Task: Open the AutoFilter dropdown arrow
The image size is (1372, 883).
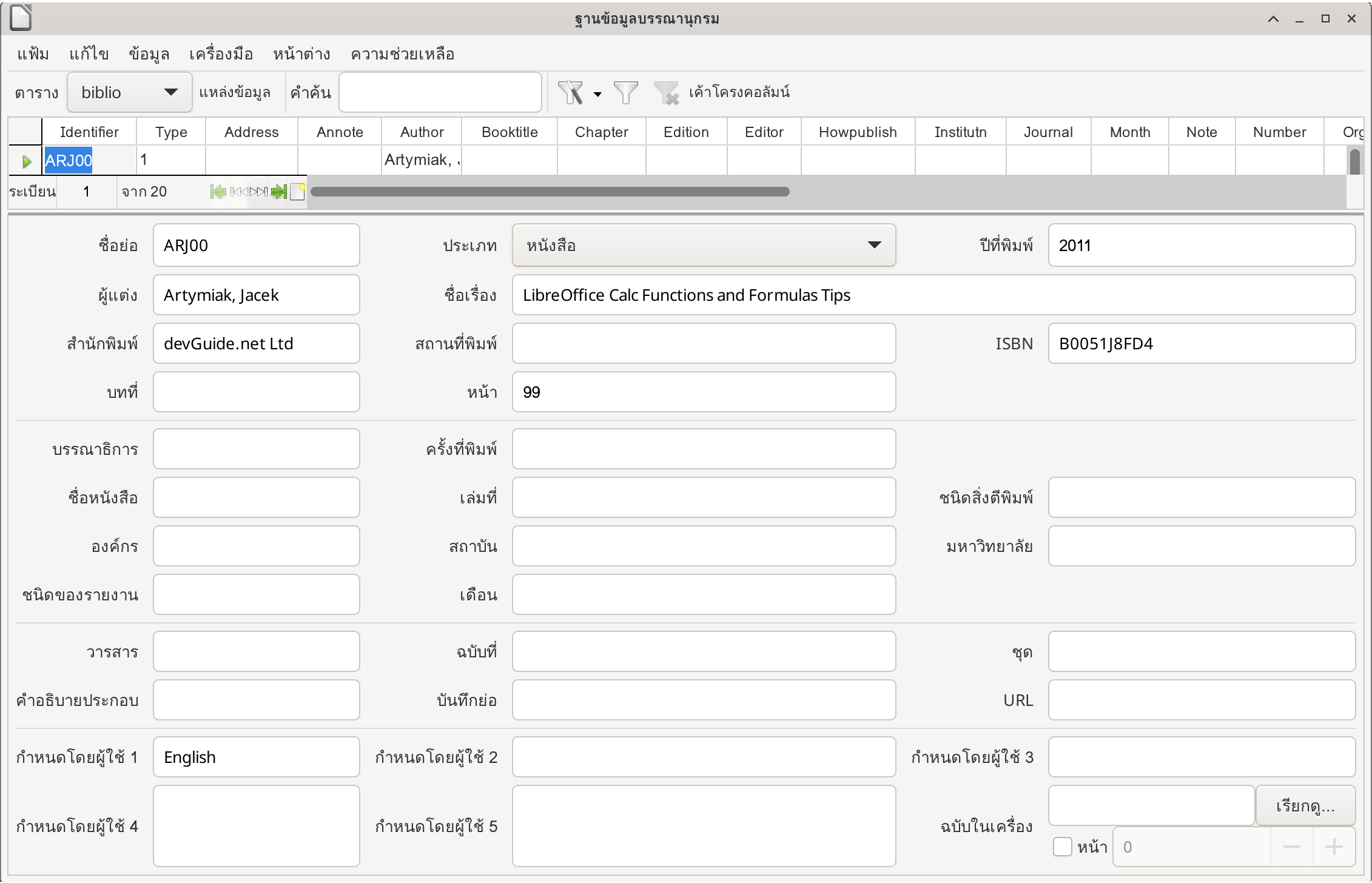Action: (x=597, y=94)
